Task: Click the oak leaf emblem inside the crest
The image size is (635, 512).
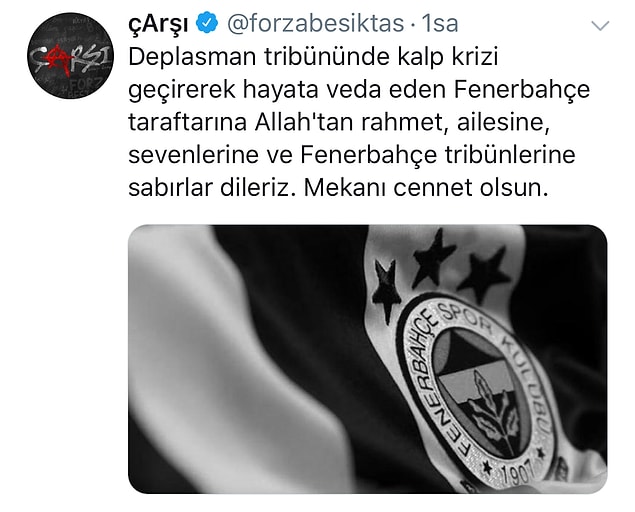Action: 492,412
